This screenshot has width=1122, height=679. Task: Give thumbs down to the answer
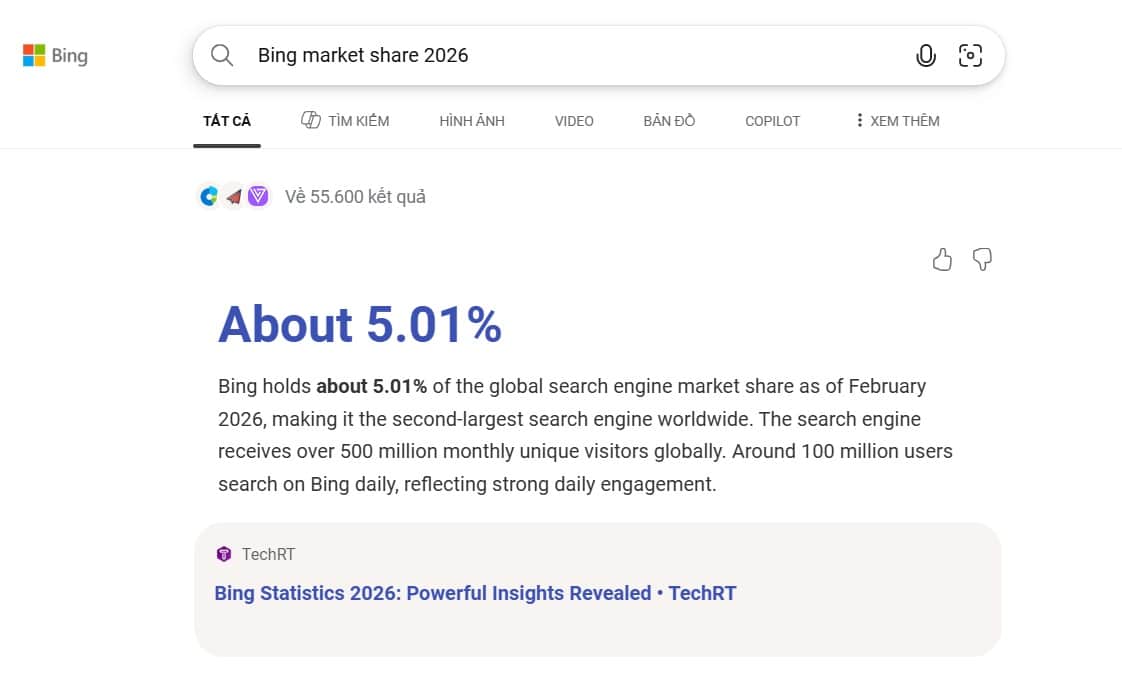pyautogui.click(x=983, y=261)
